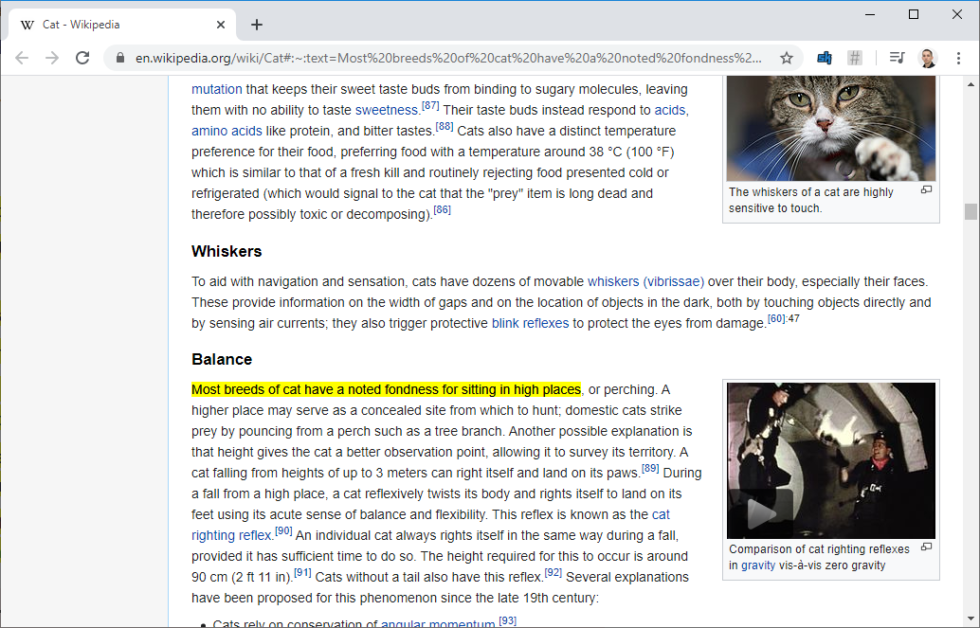Open the media control playlist icon
980x628 pixels.
click(x=897, y=58)
